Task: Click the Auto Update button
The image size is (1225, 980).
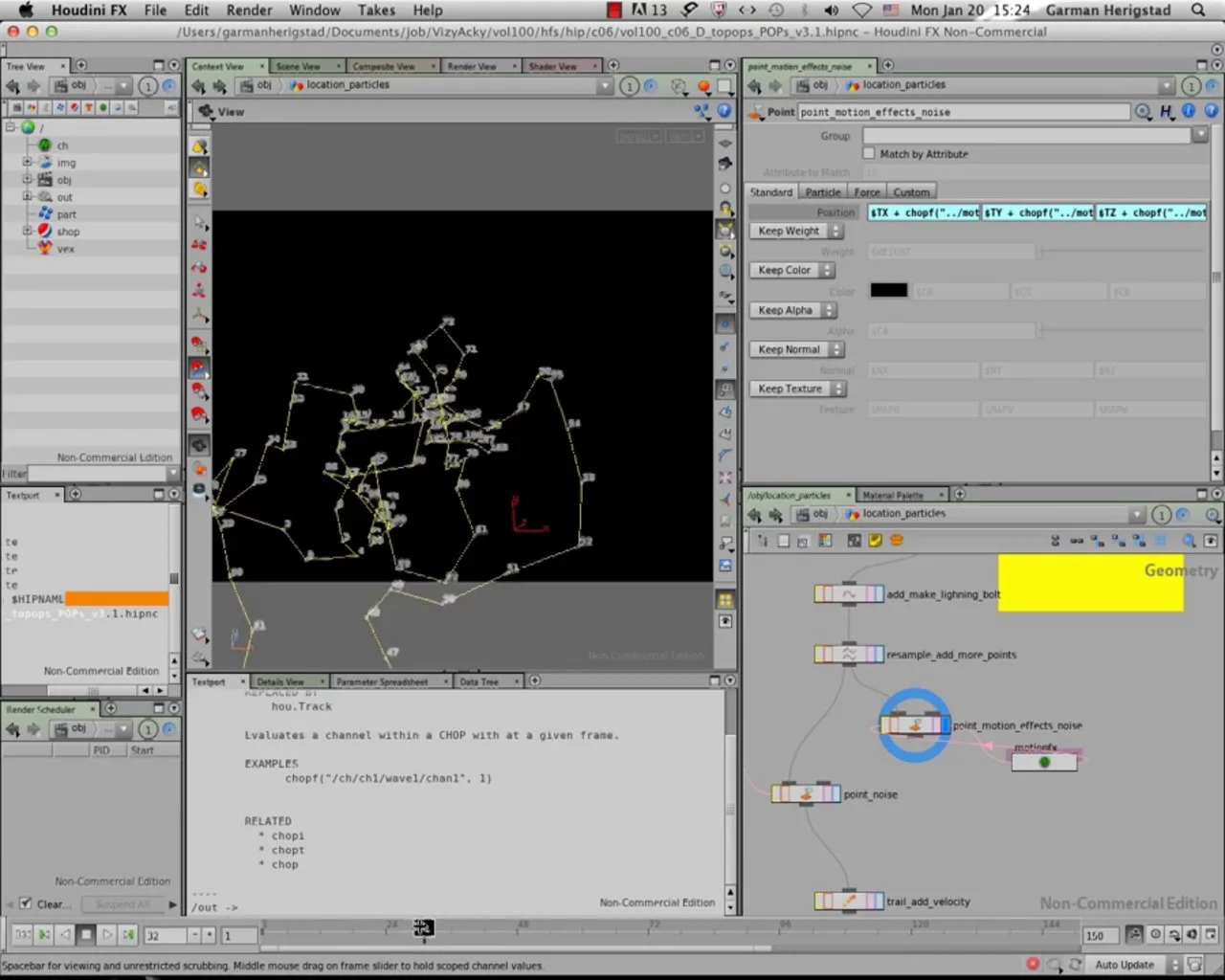Action: (1124, 965)
